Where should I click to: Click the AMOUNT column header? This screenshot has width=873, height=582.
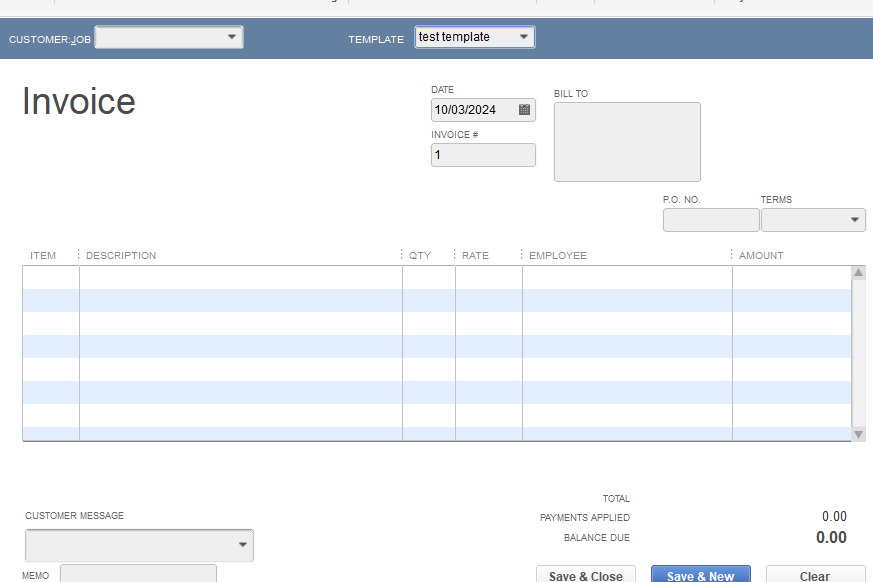761,255
